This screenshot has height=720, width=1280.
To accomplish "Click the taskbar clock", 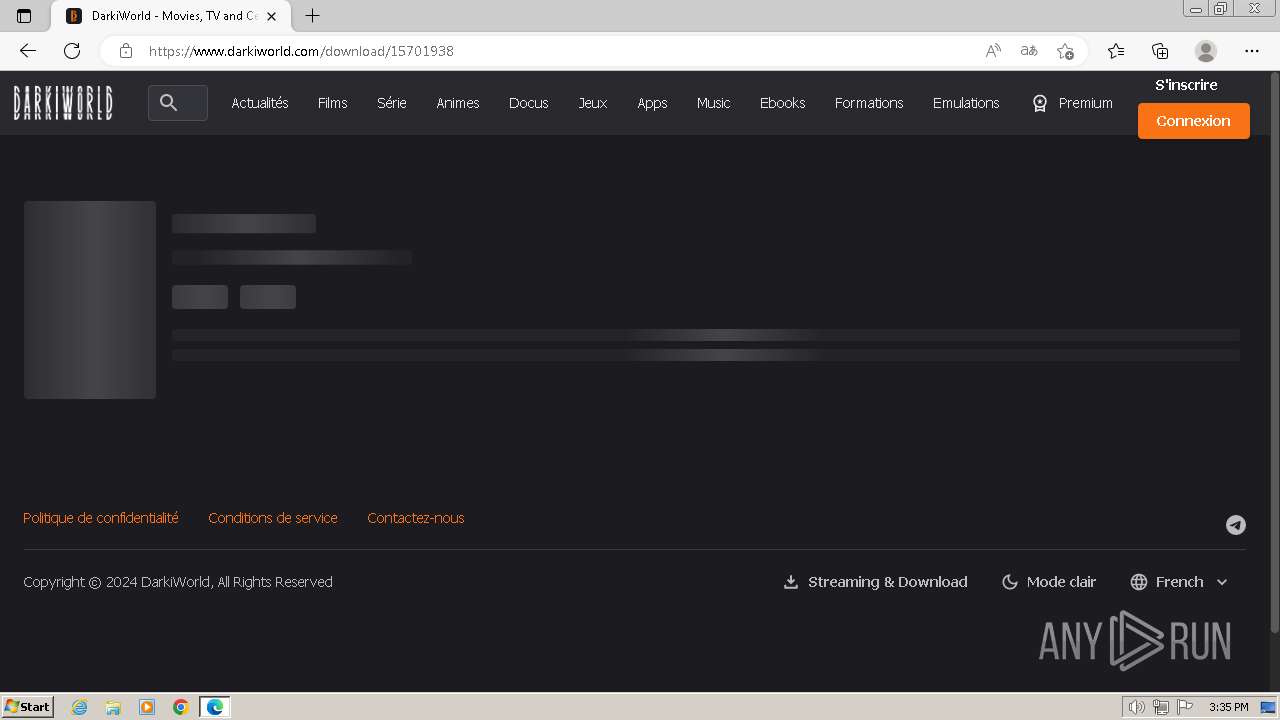I will (1229, 707).
